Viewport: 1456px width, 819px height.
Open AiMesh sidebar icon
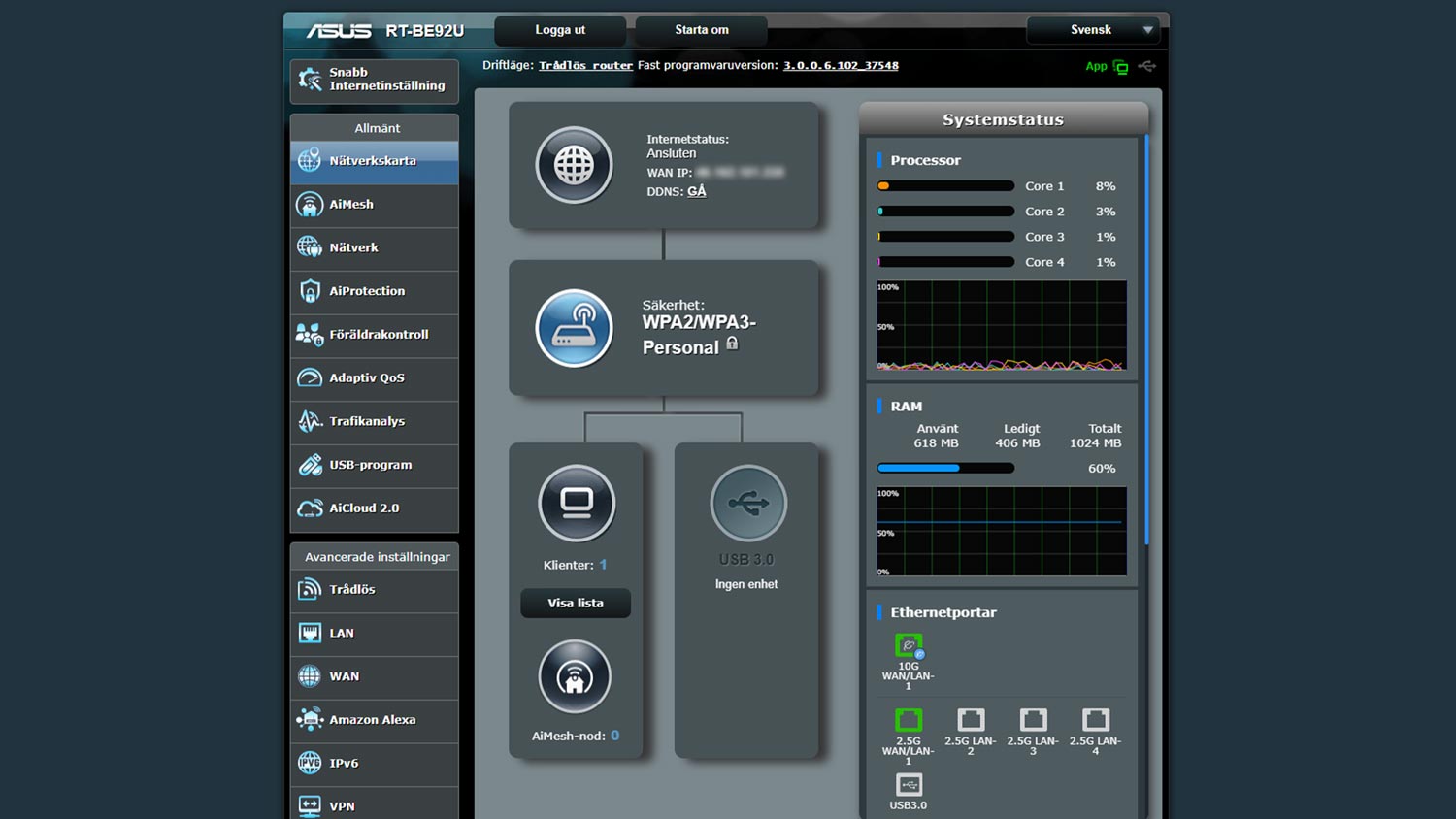click(x=310, y=204)
